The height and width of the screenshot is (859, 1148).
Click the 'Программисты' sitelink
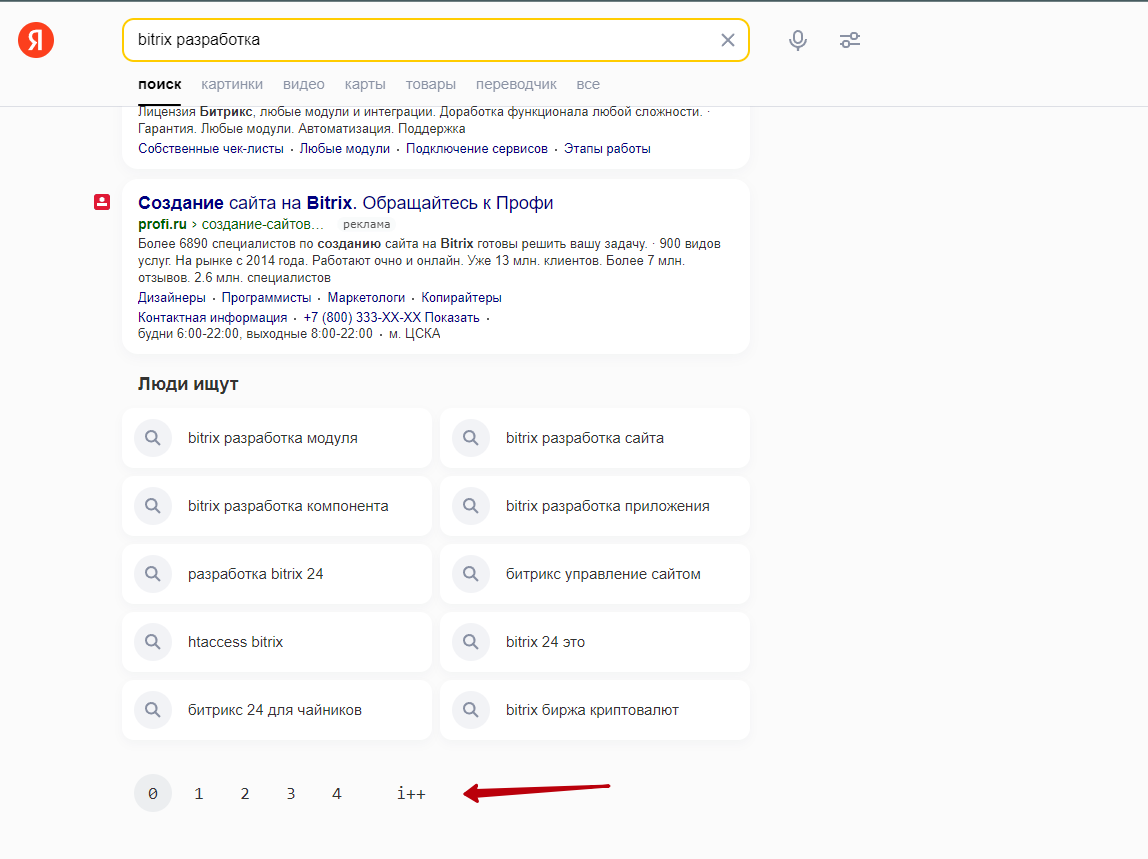[266, 298]
